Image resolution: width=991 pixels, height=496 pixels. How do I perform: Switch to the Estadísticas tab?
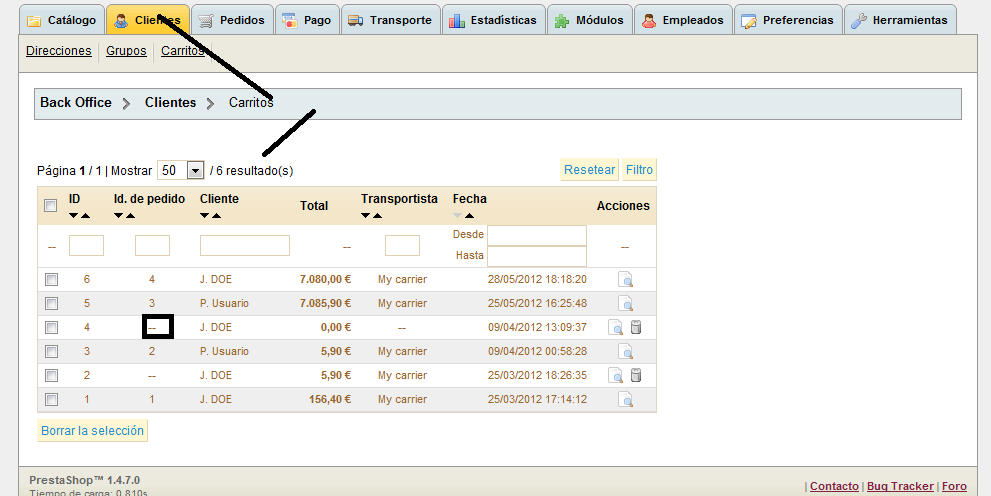pos(494,20)
